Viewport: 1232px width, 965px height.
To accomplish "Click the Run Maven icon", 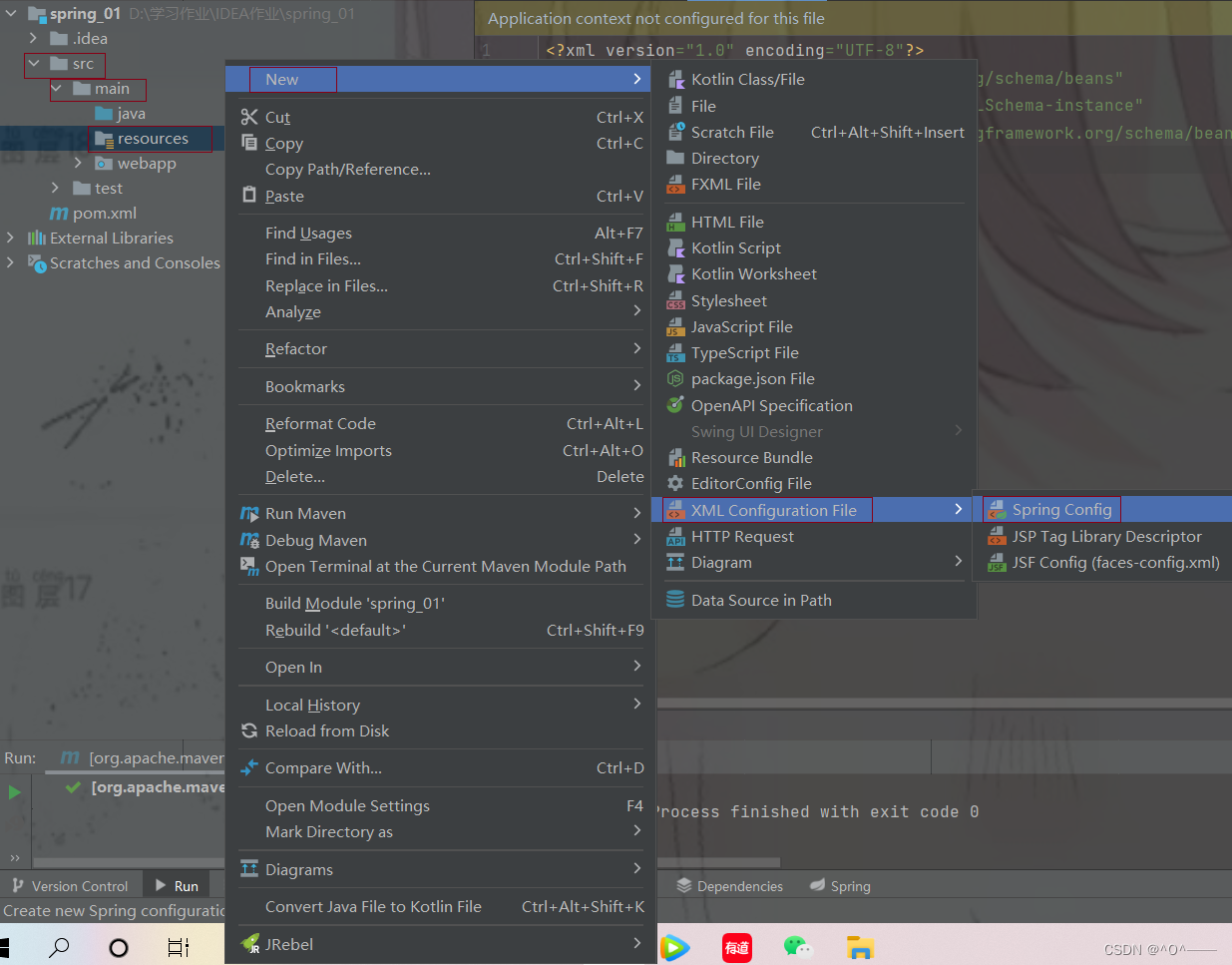I will click(249, 513).
